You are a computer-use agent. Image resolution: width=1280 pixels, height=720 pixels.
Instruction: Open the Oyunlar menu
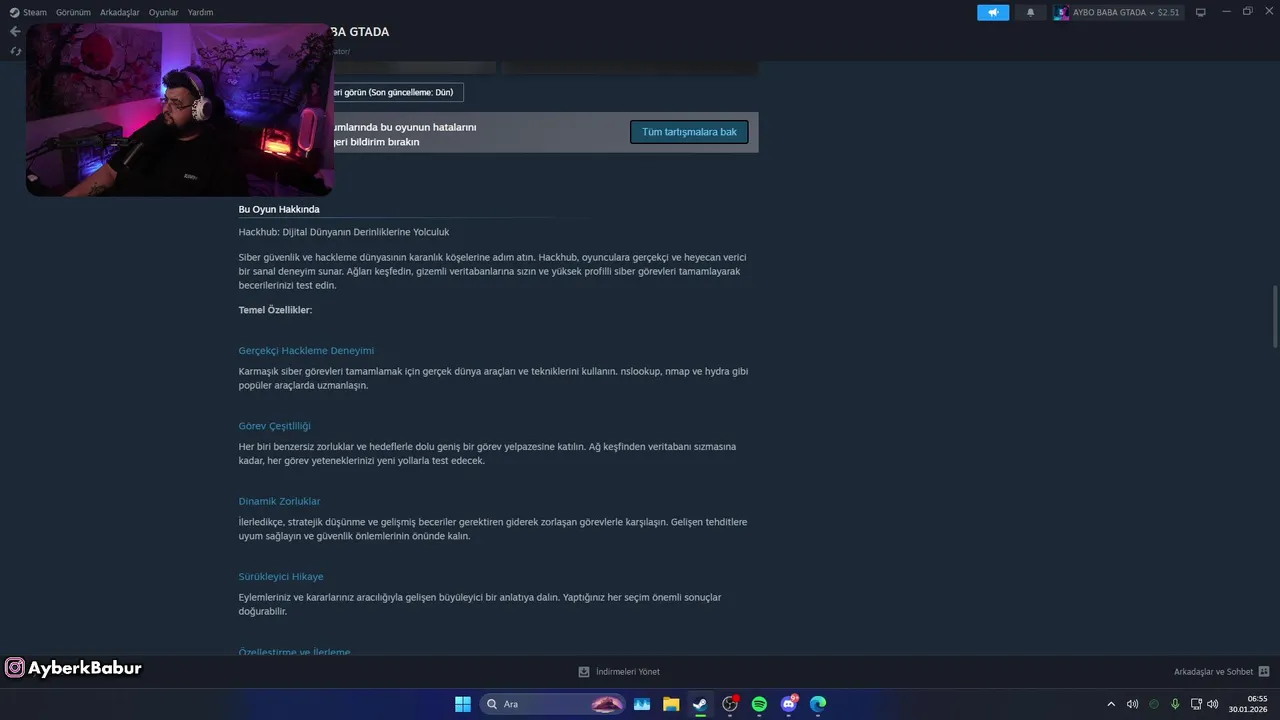point(164,12)
